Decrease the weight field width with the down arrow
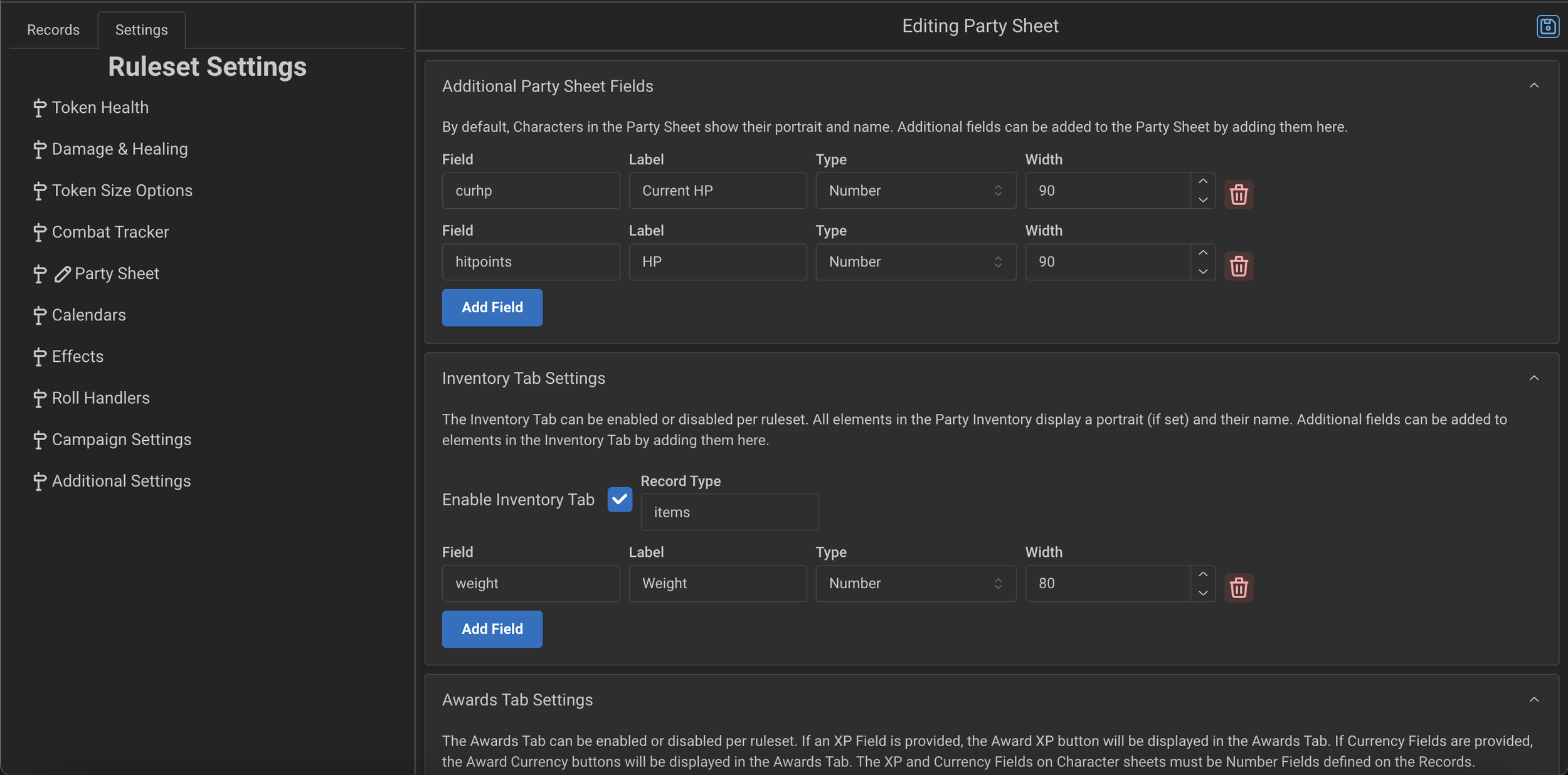Image resolution: width=1568 pixels, height=775 pixels. coord(1202,593)
